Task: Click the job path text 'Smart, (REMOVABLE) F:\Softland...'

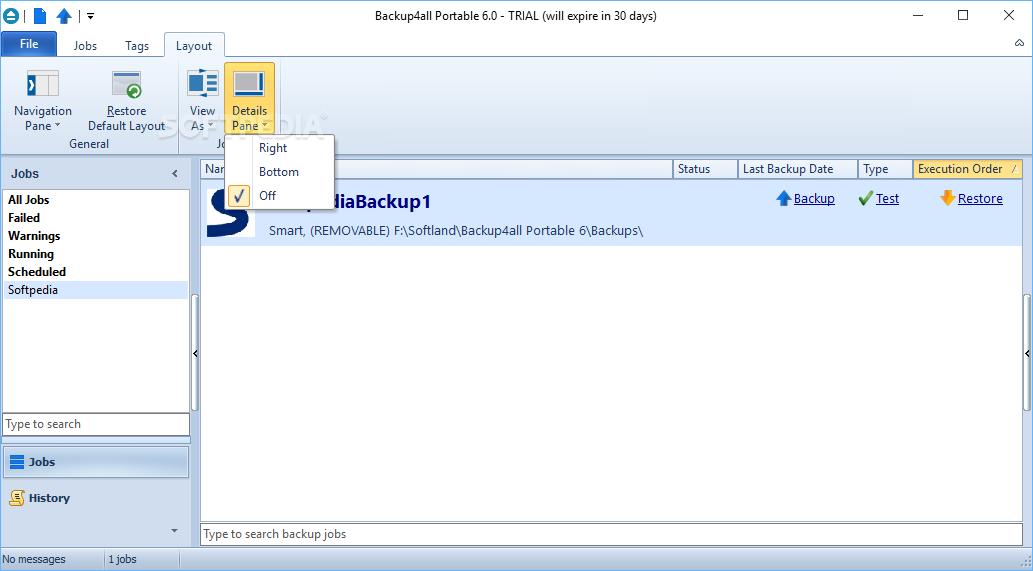Action: (x=456, y=231)
